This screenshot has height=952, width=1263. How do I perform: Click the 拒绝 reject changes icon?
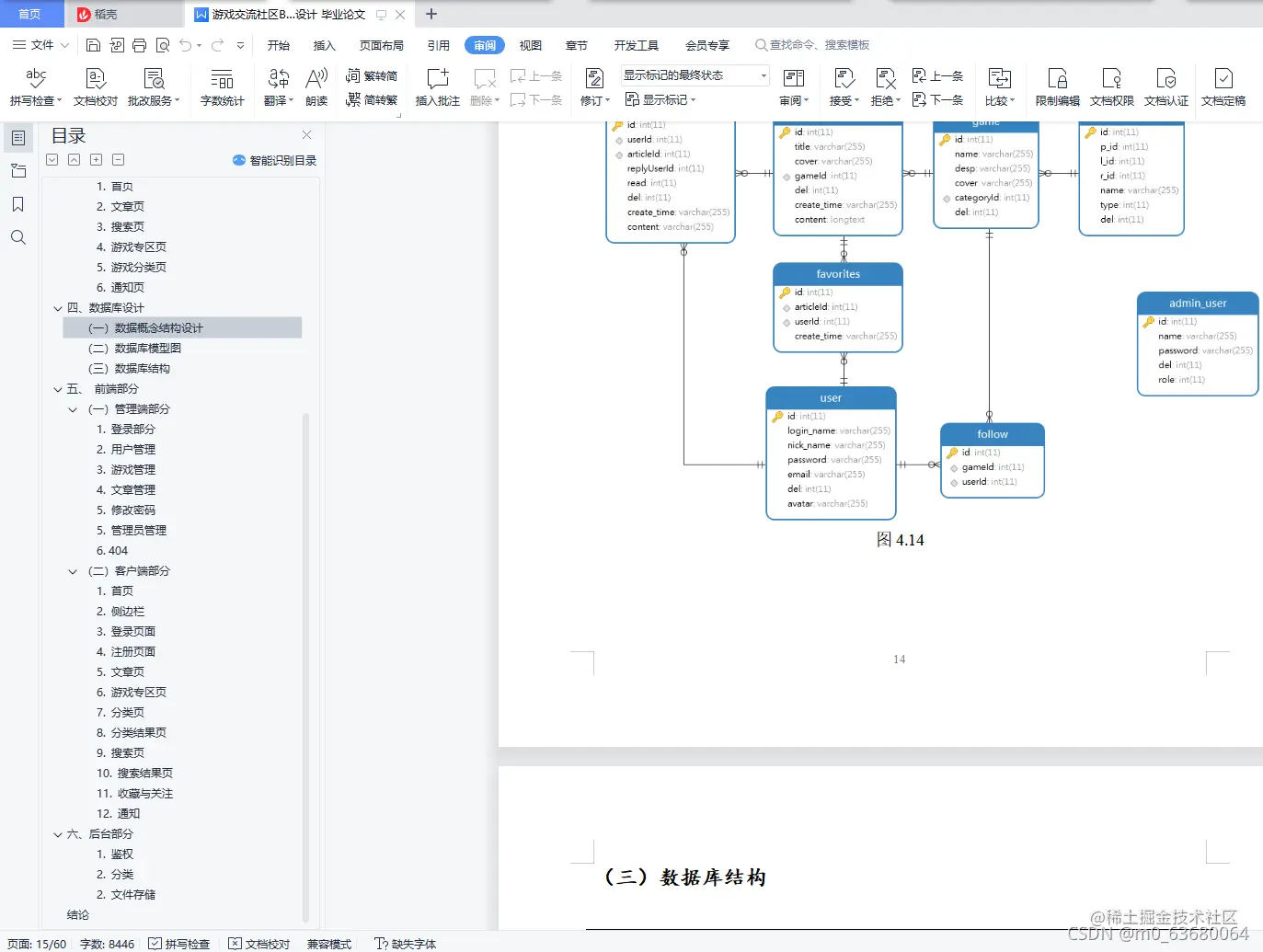(885, 79)
